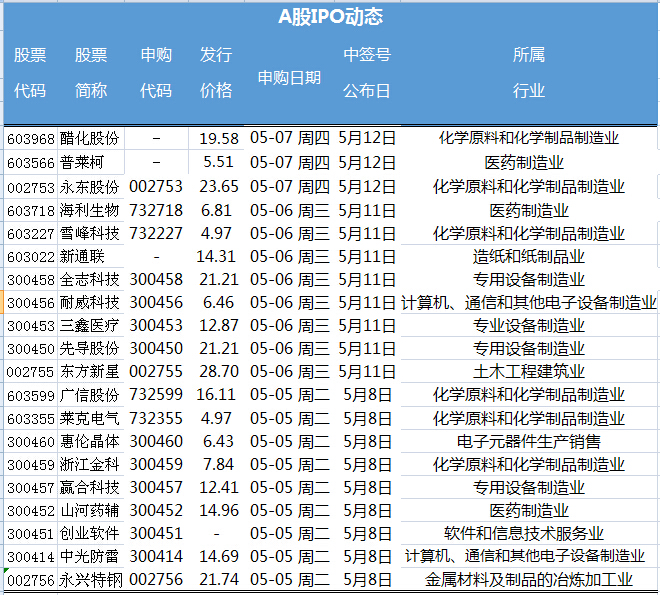Screen dimensions: 660x595
Task: Select stock code cell 300460
Action: point(31,442)
